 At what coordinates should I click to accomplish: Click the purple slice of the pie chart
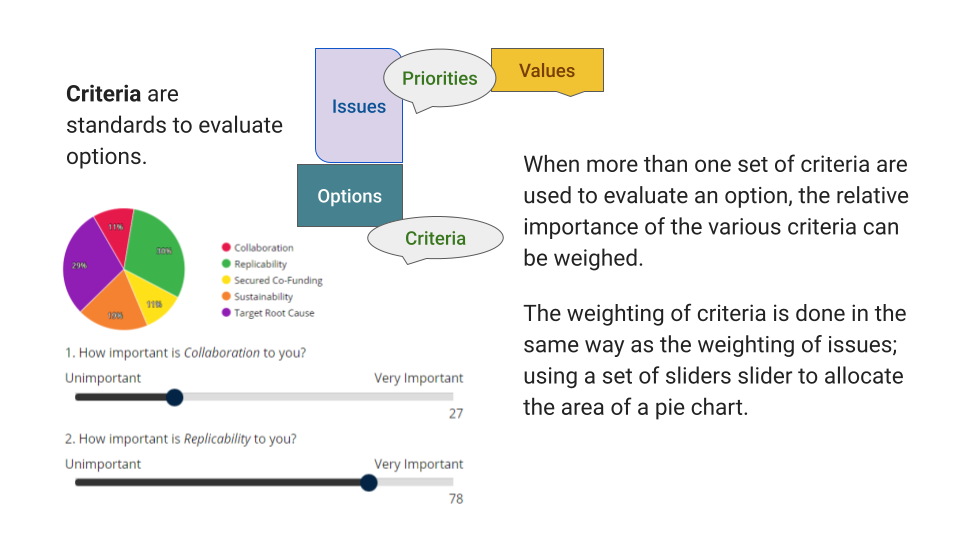[x=85, y=265]
